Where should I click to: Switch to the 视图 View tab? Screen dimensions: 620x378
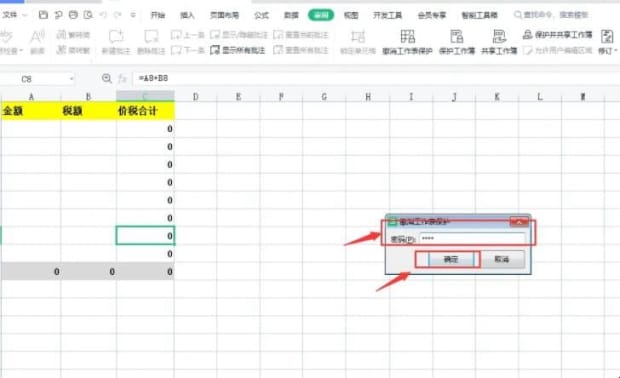[x=351, y=15]
